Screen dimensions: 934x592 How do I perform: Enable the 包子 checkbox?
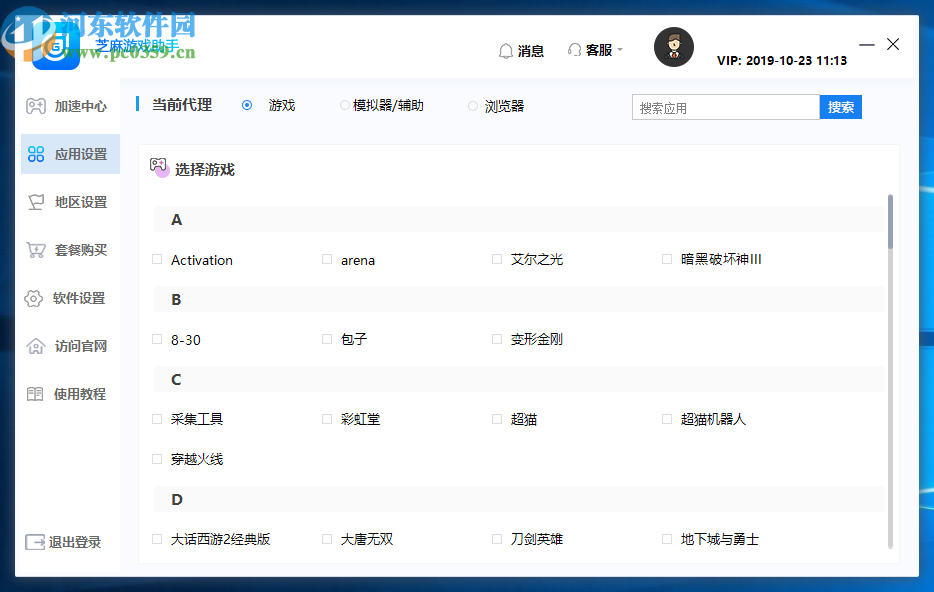pos(327,339)
